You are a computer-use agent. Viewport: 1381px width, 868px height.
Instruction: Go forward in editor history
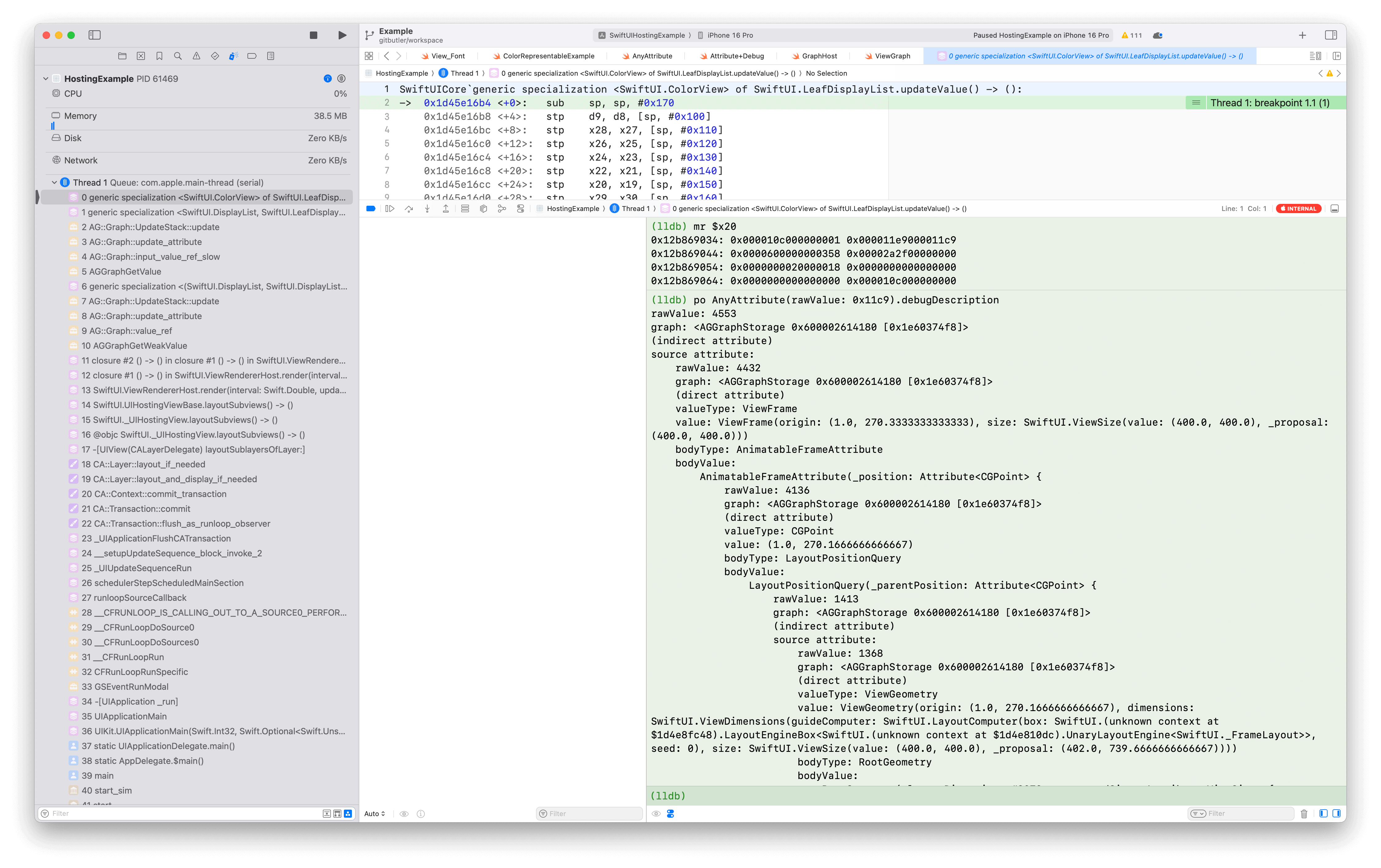click(399, 56)
